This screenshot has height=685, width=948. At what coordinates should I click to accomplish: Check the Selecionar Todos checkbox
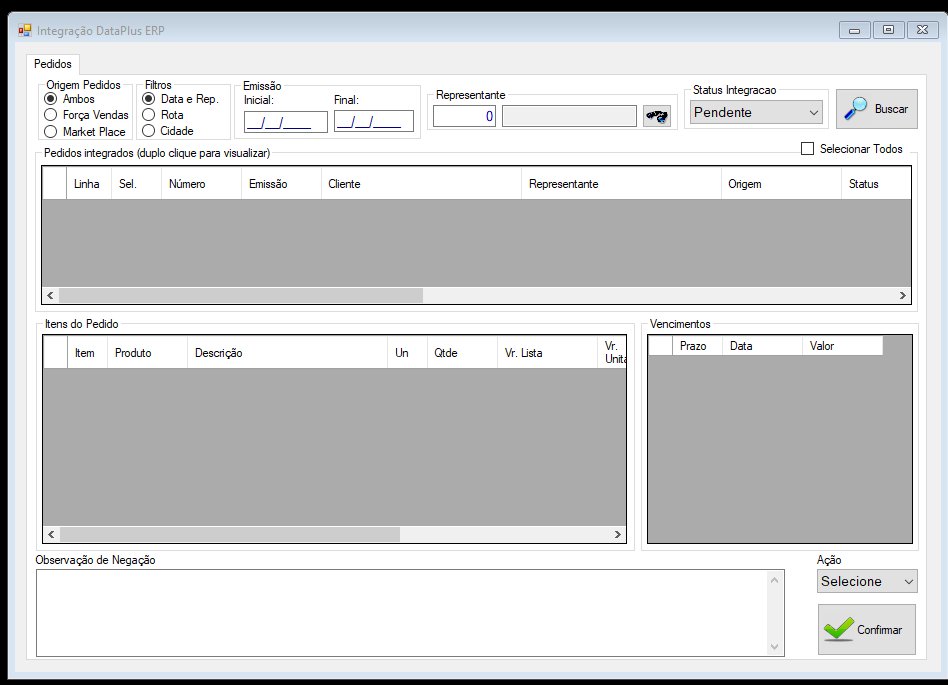click(807, 149)
